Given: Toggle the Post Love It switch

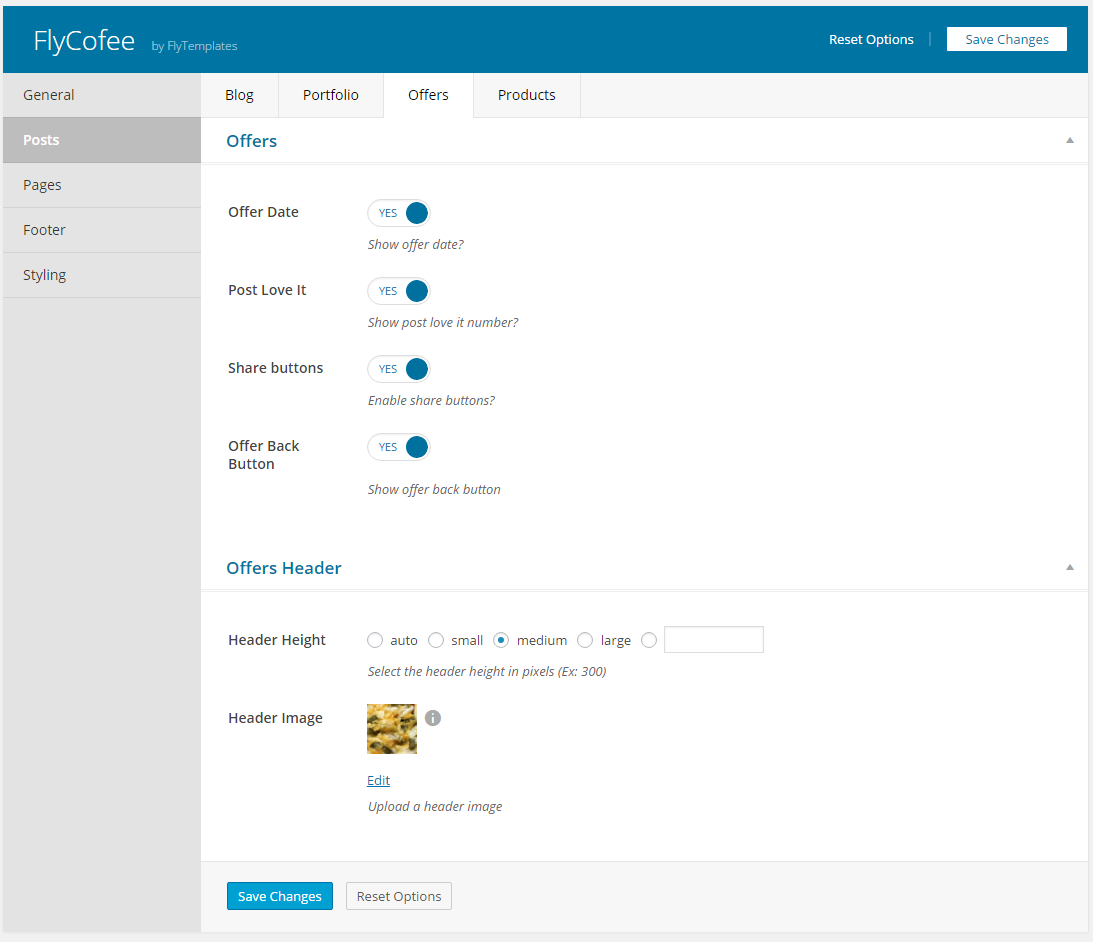Looking at the screenshot, I should 399,291.
